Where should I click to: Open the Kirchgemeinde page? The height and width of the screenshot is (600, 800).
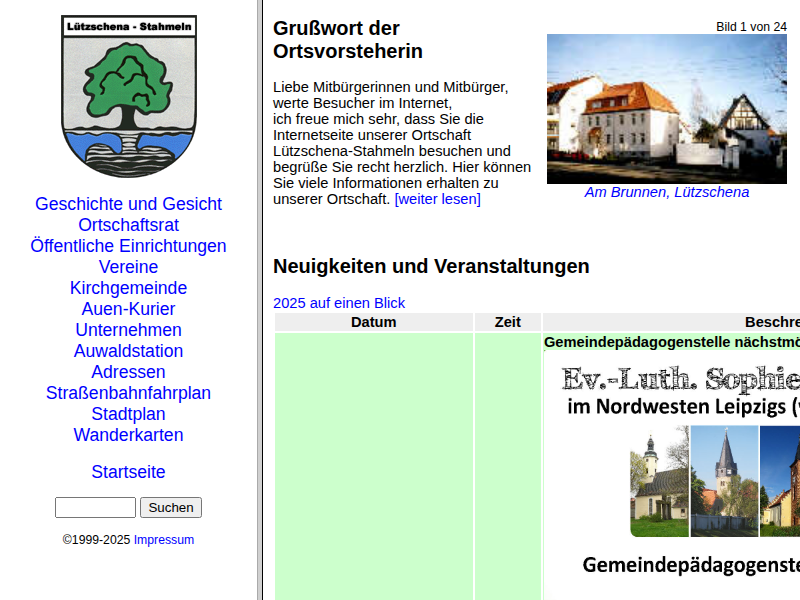tap(128, 288)
